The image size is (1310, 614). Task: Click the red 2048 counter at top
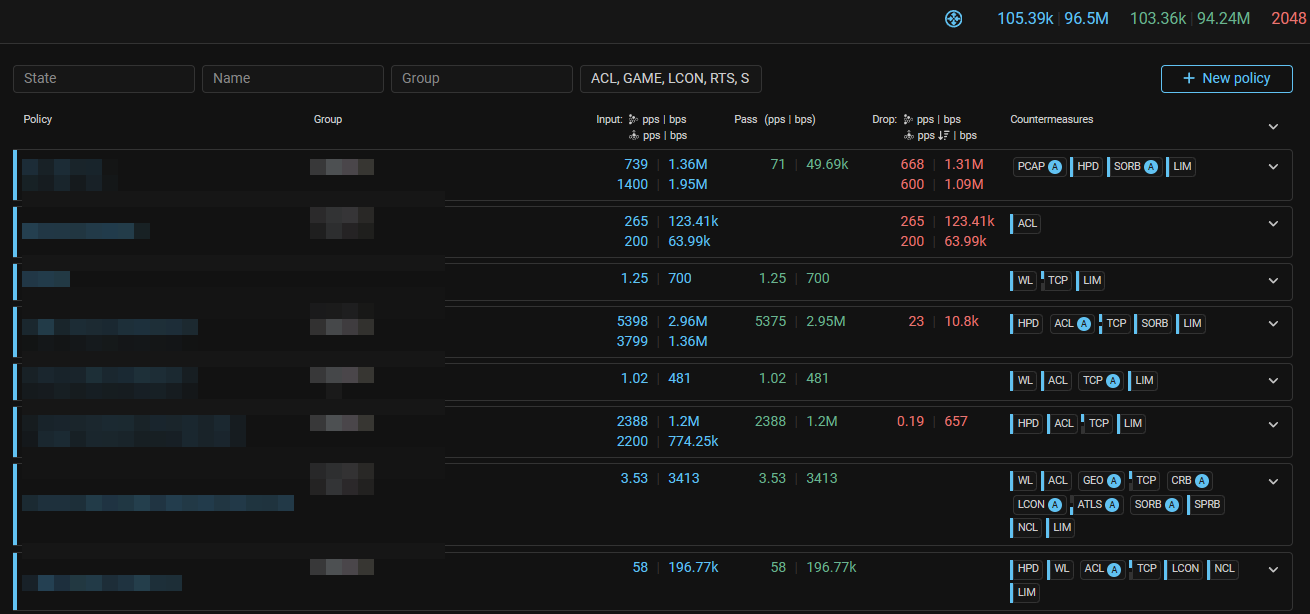(x=1288, y=19)
